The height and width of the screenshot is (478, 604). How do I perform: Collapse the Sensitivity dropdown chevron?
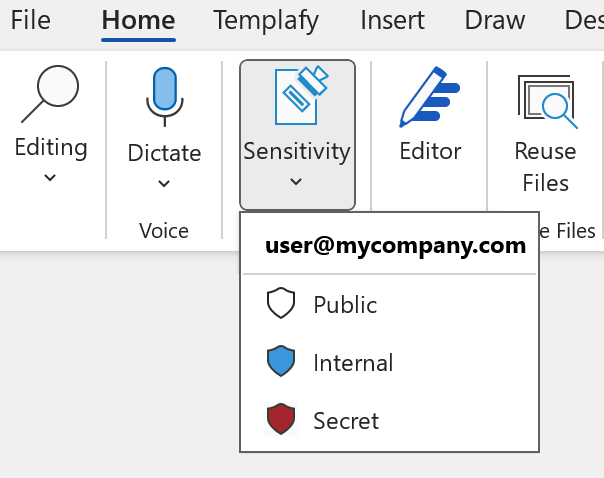coord(296,182)
